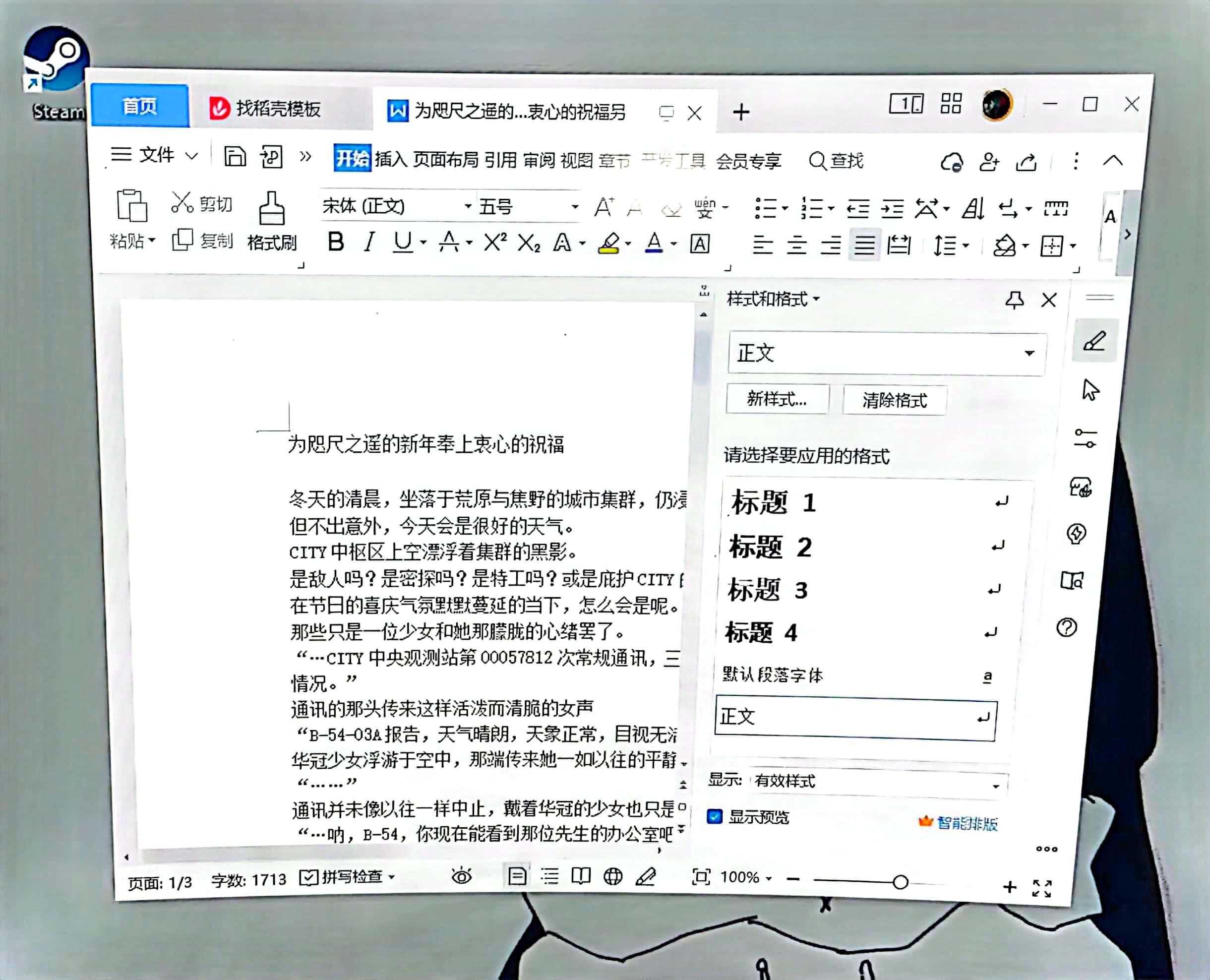Click the center alignment icon
Screen dimensions: 1210x980
[796, 245]
